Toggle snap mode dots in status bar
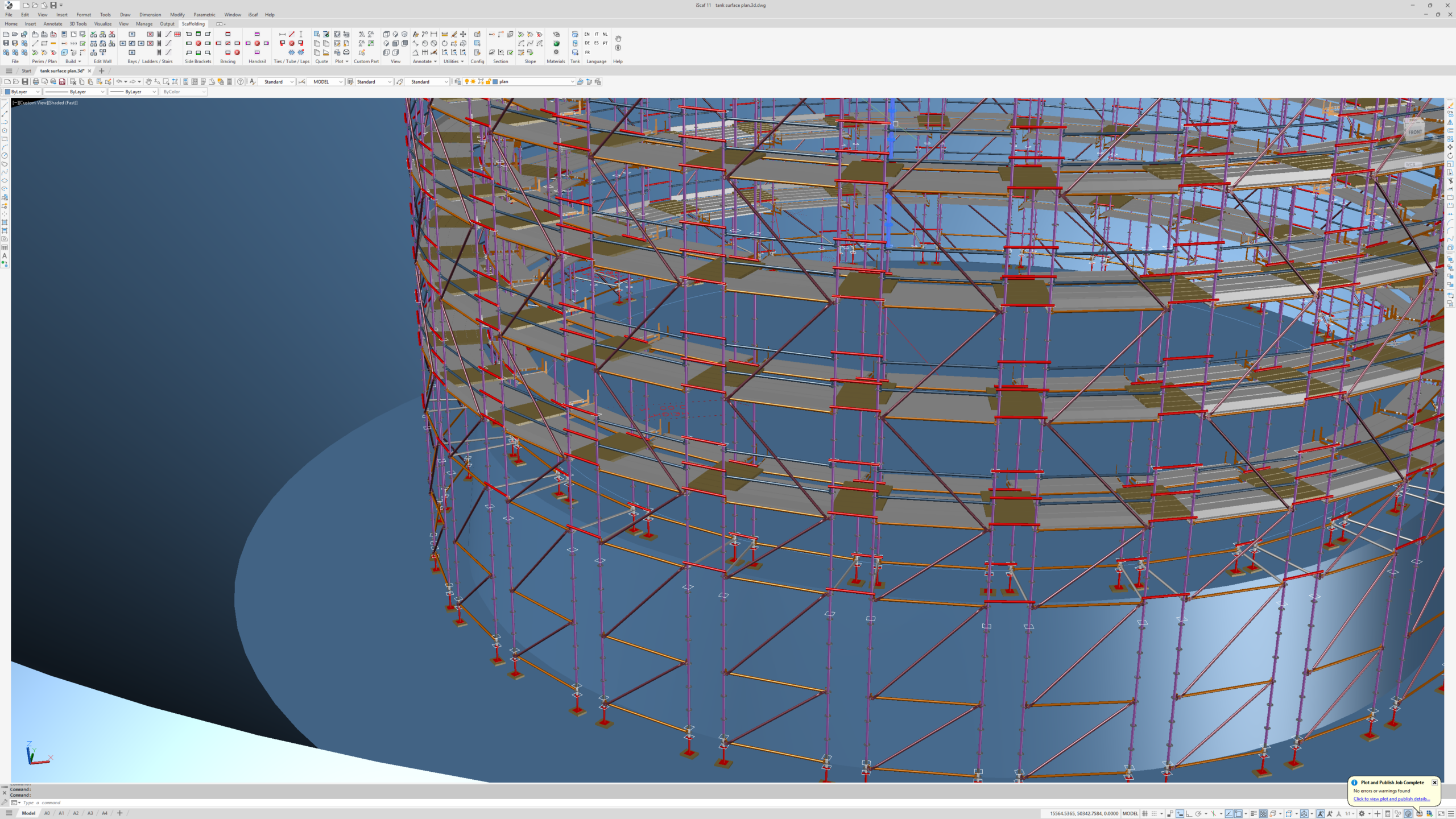This screenshot has height=819, width=1456. tap(1154, 813)
